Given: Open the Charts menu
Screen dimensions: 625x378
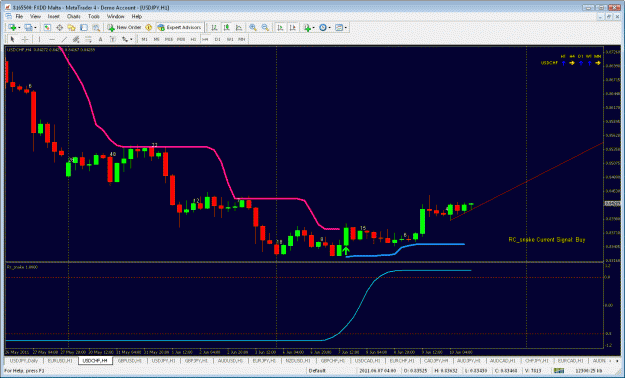Looking at the screenshot, I should pos(74,16).
